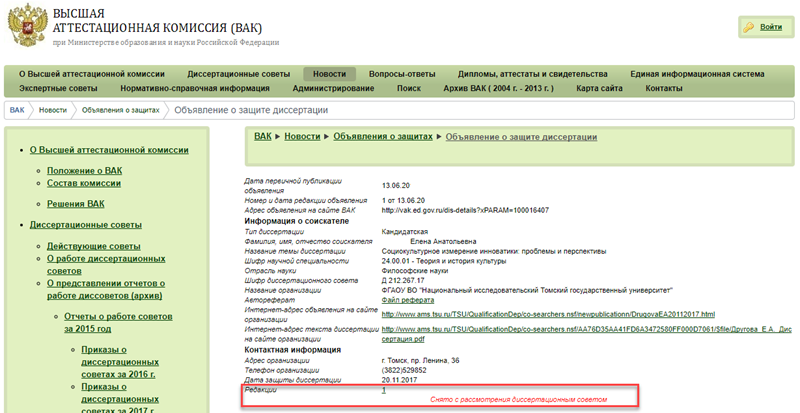Open Единая информационная система menu item
Viewport: 800px width, 413px height.
[697, 74]
